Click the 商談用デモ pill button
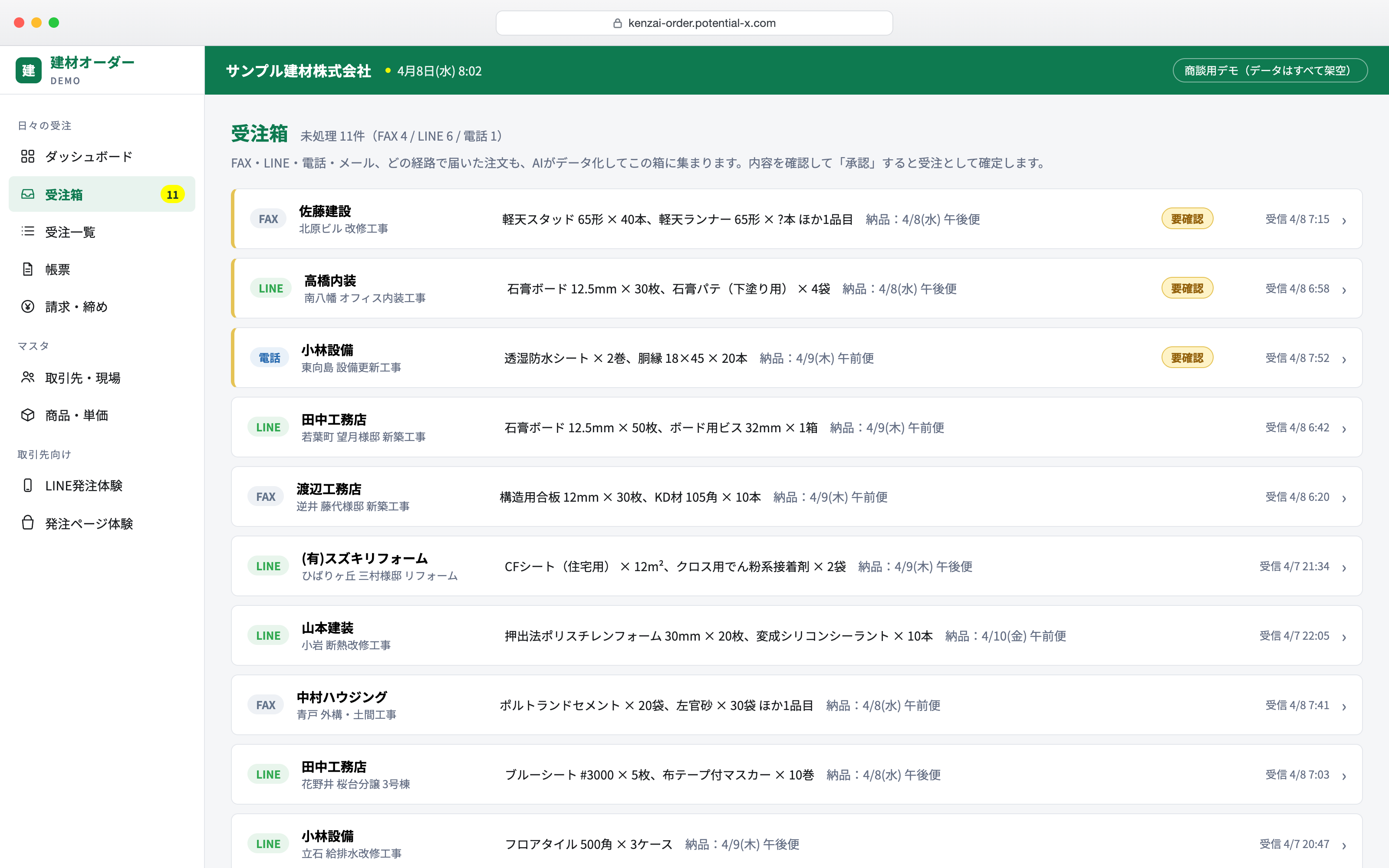Screen dimensions: 1389x868 coord(1270,71)
